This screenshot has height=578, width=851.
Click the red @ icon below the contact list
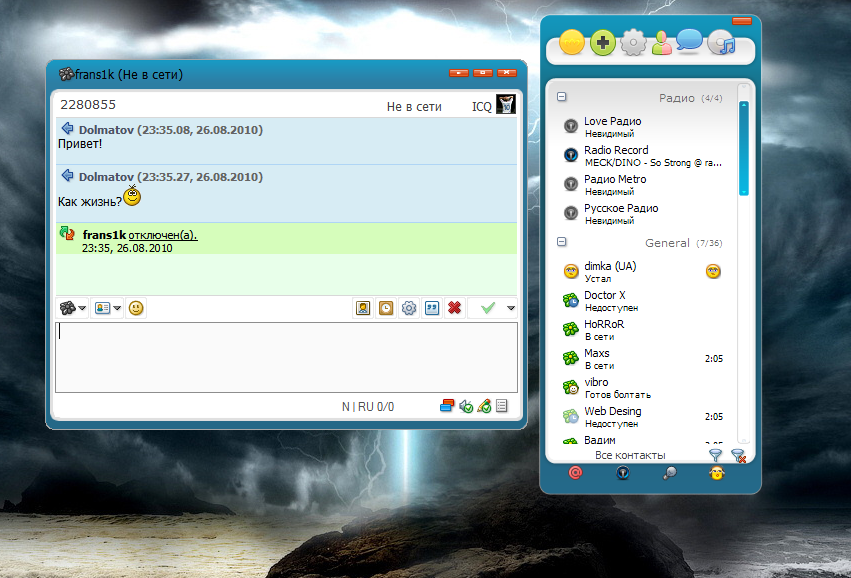(x=575, y=473)
